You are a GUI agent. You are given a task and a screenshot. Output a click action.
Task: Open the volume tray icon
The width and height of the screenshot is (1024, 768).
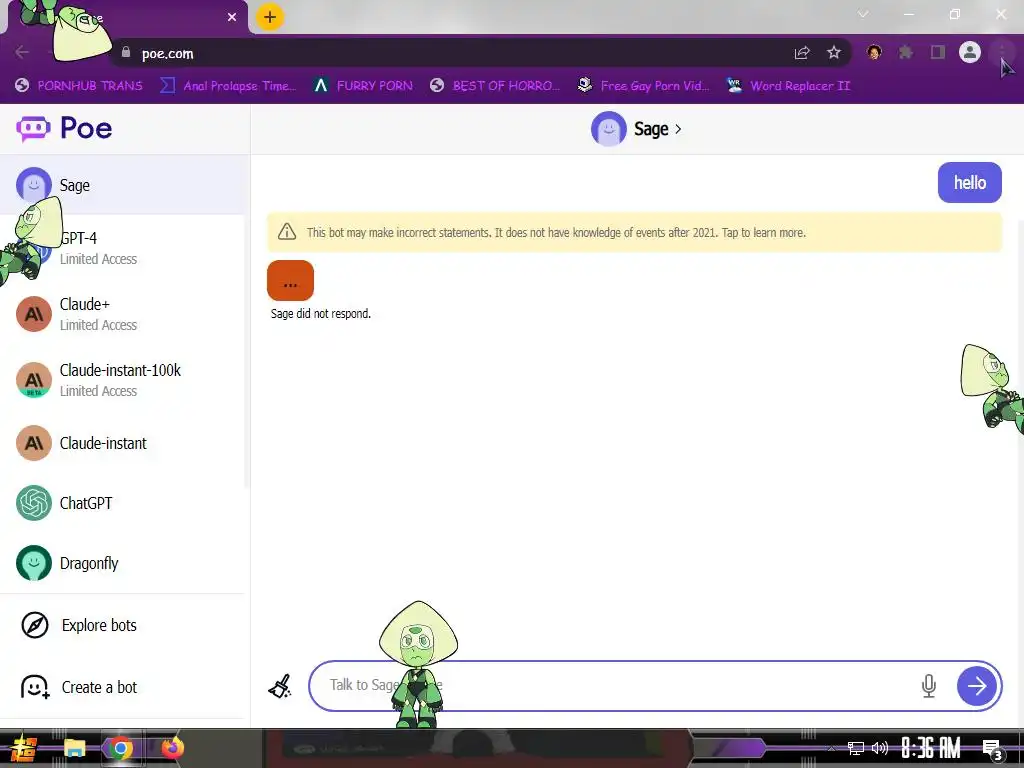[x=880, y=748]
